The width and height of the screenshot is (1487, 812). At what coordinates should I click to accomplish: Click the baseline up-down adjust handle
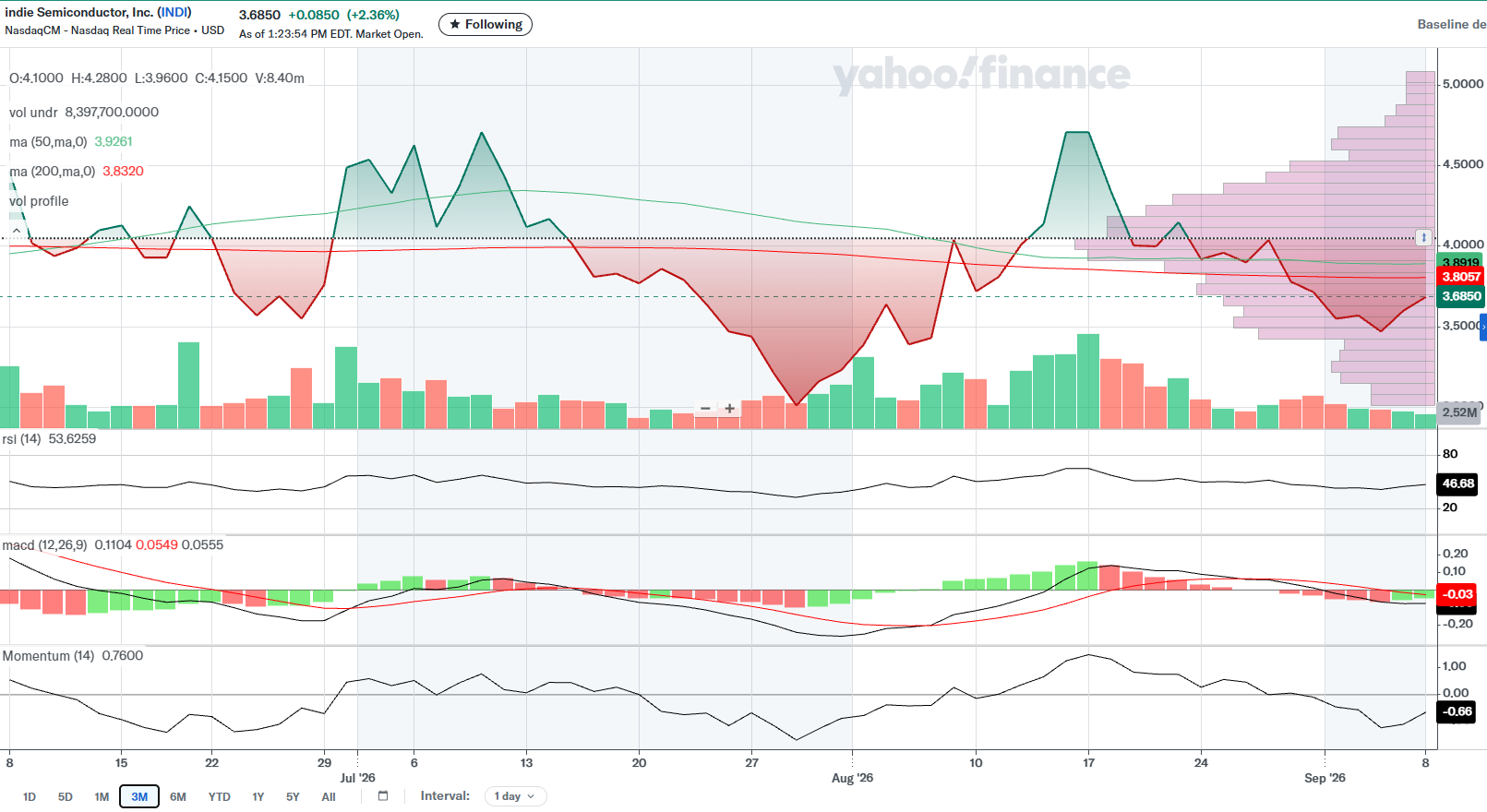[1423, 237]
